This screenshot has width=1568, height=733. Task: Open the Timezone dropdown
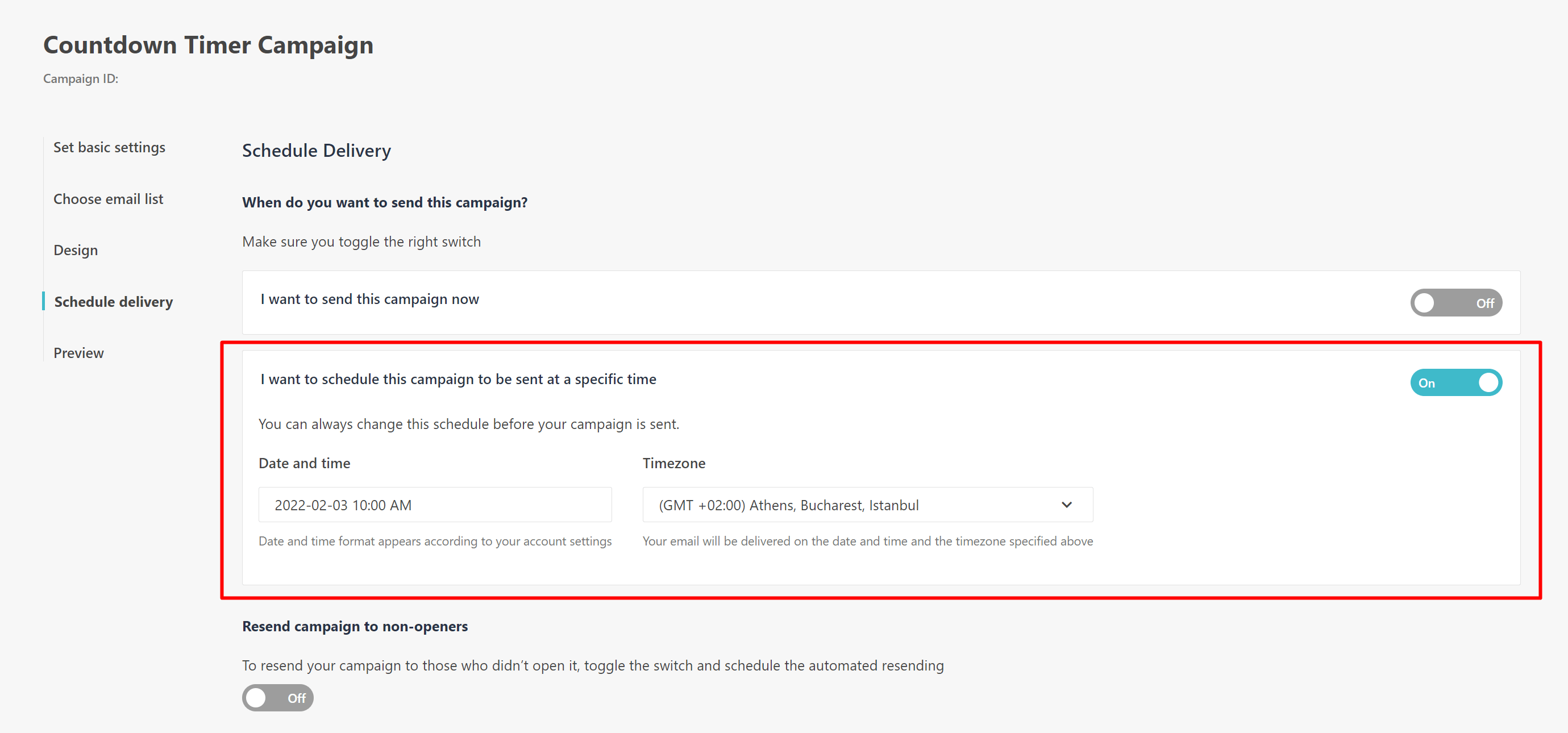pos(867,505)
